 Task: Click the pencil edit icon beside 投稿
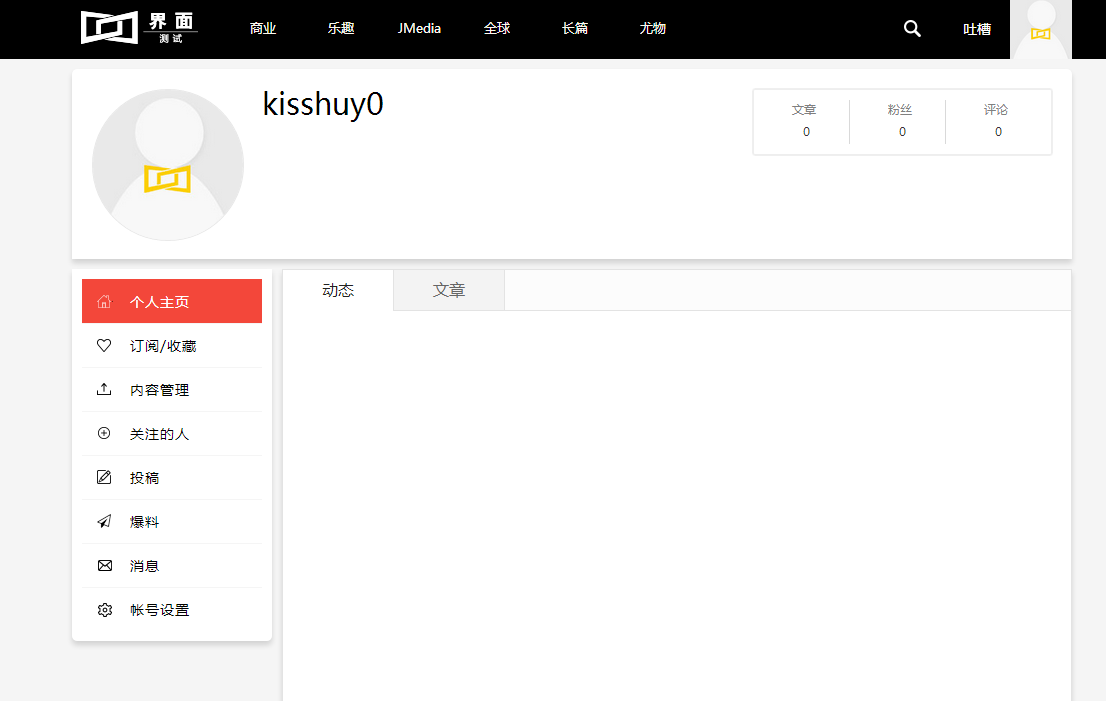click(x=104, y=477)
